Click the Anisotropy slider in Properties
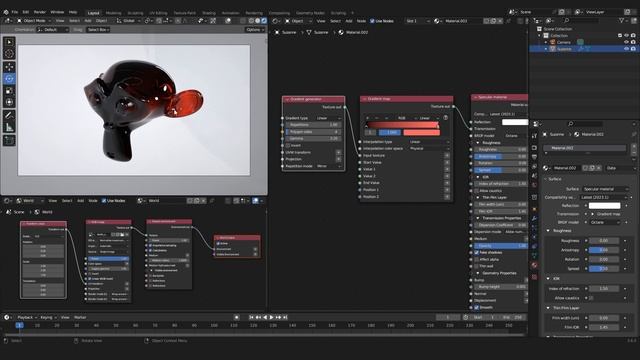The width and height of the screenshot is (640, 360). [604, 250]
